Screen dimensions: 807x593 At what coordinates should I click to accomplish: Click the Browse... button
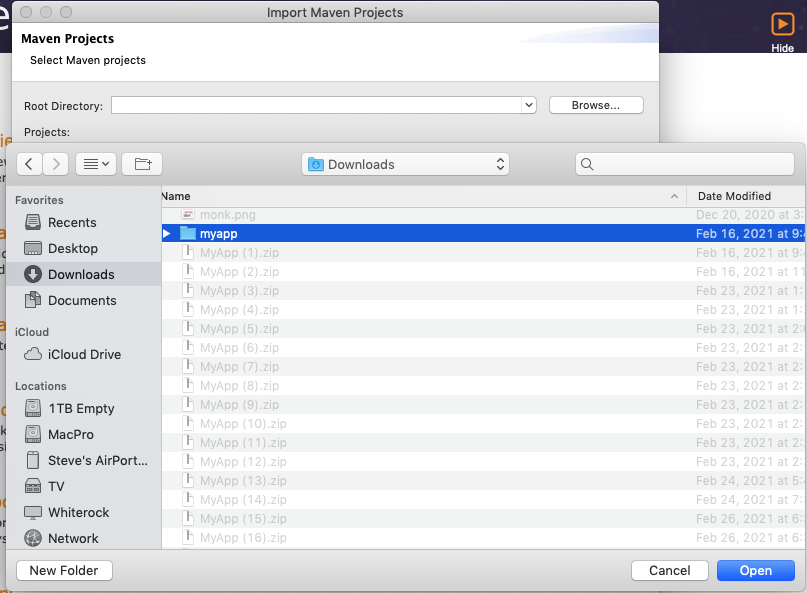click(596, 104)
